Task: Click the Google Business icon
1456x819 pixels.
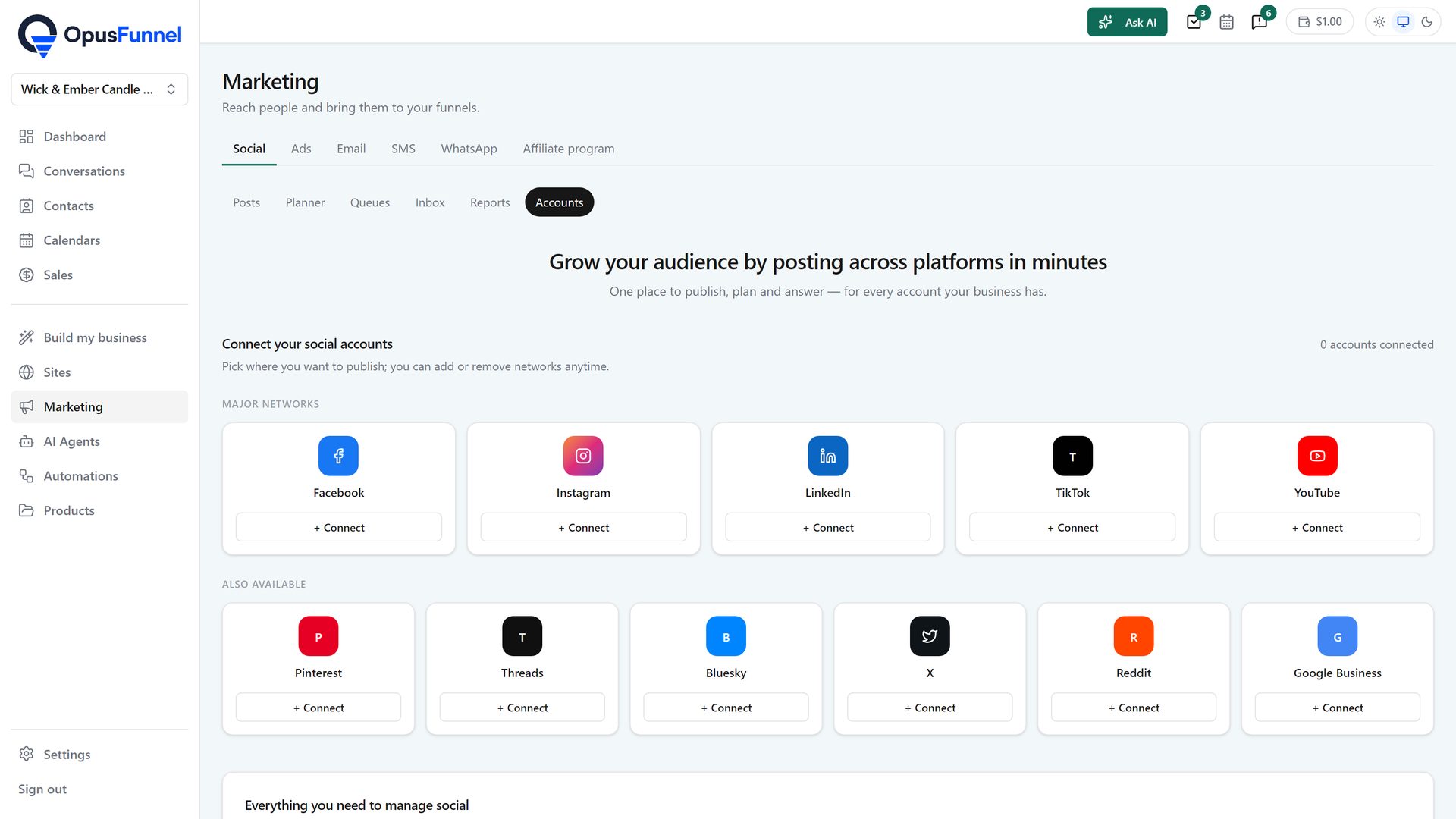Action: [x=1338, y=636]
